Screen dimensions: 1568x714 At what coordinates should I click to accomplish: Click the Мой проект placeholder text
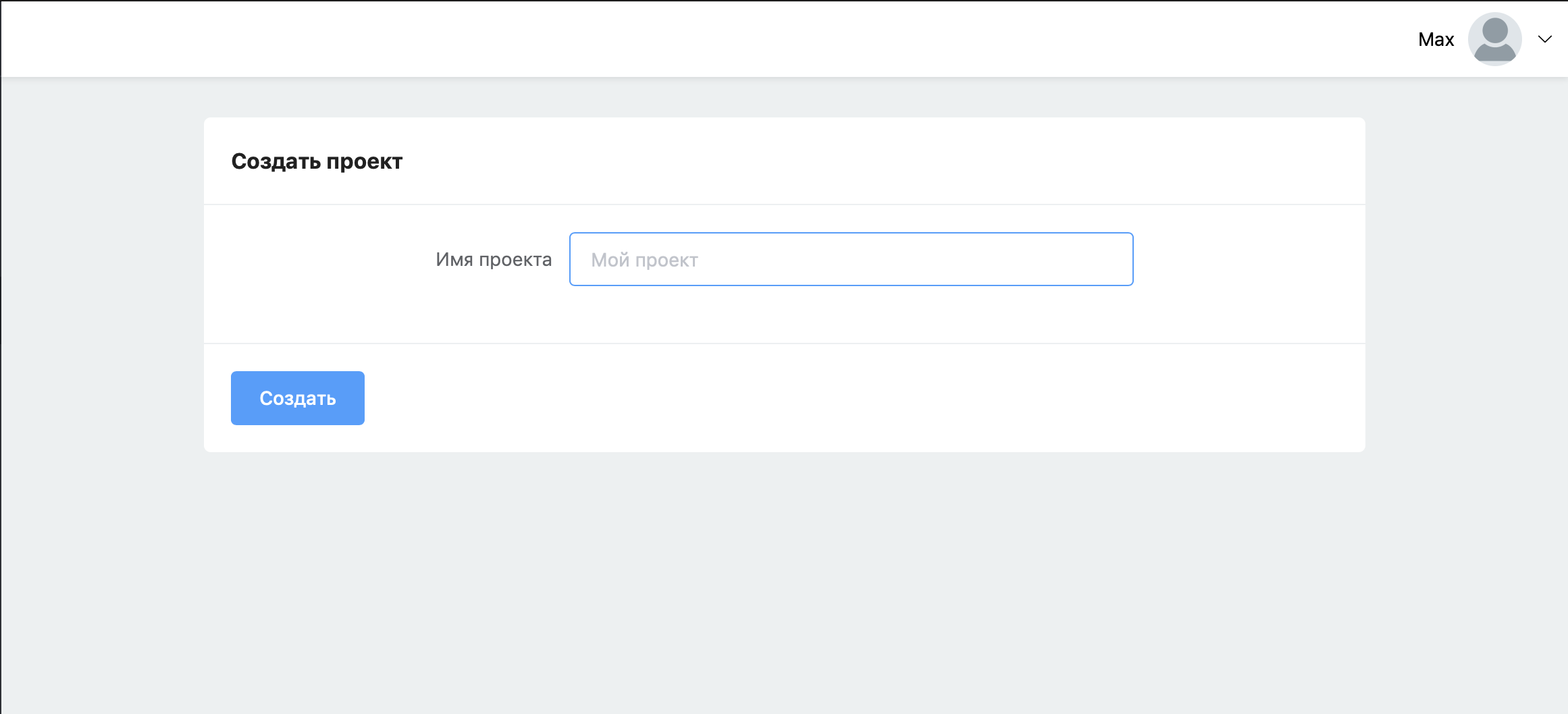[x=644, y=260]
